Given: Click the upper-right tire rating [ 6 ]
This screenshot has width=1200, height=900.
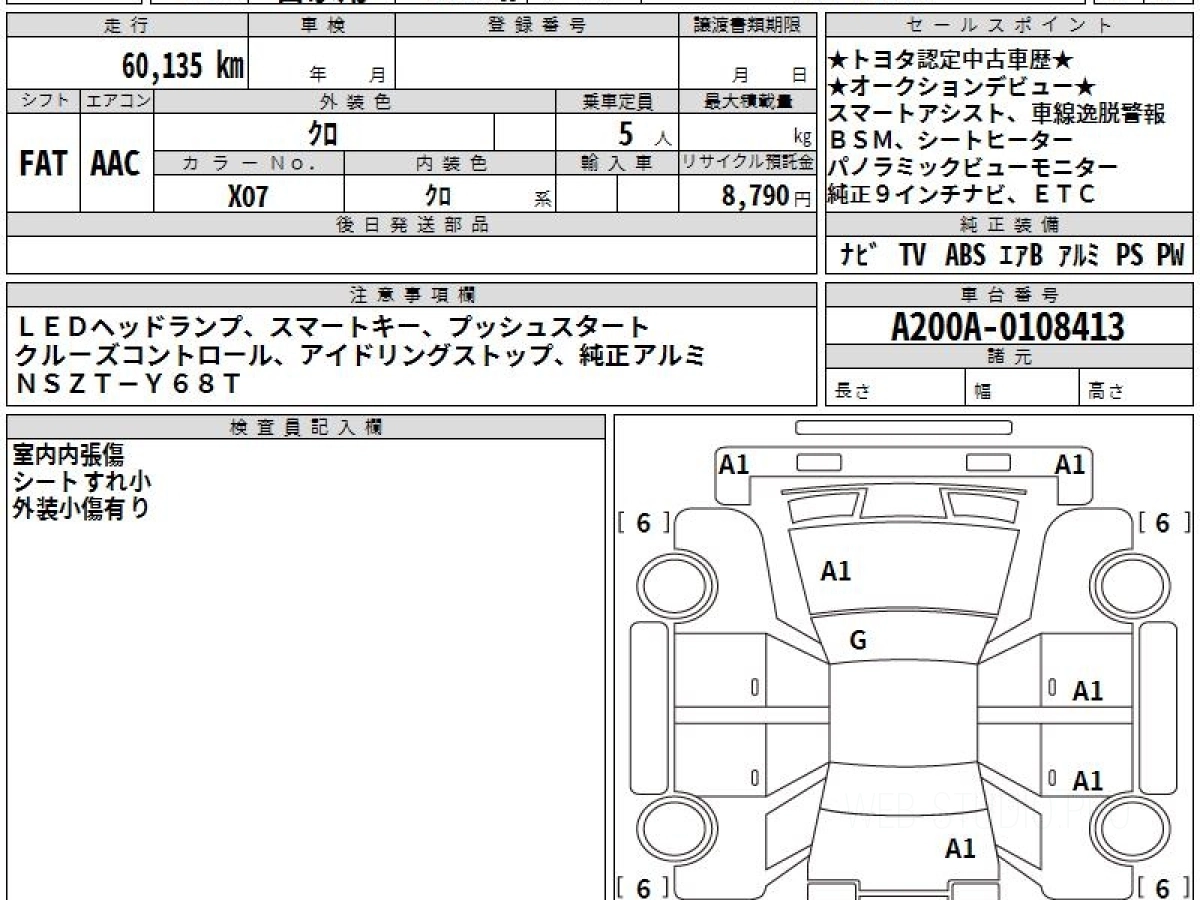Looking at the screenshot, I should (x=1163, y=523).
